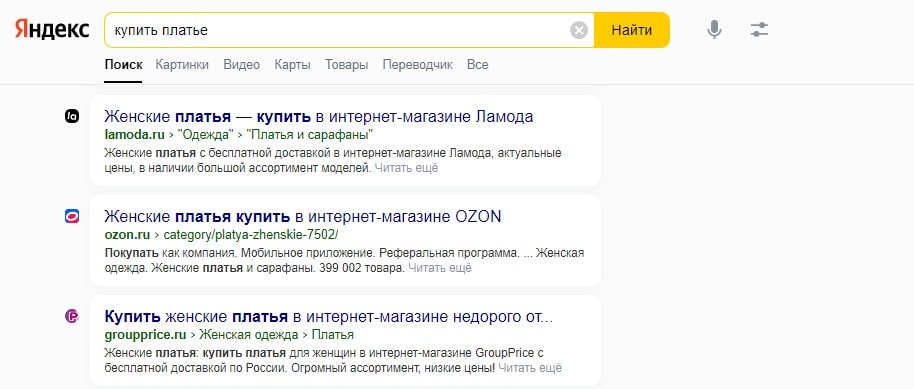Switch to the Картинки tab
The height and width of the screenshot is (389, 914).
(182, 65)
